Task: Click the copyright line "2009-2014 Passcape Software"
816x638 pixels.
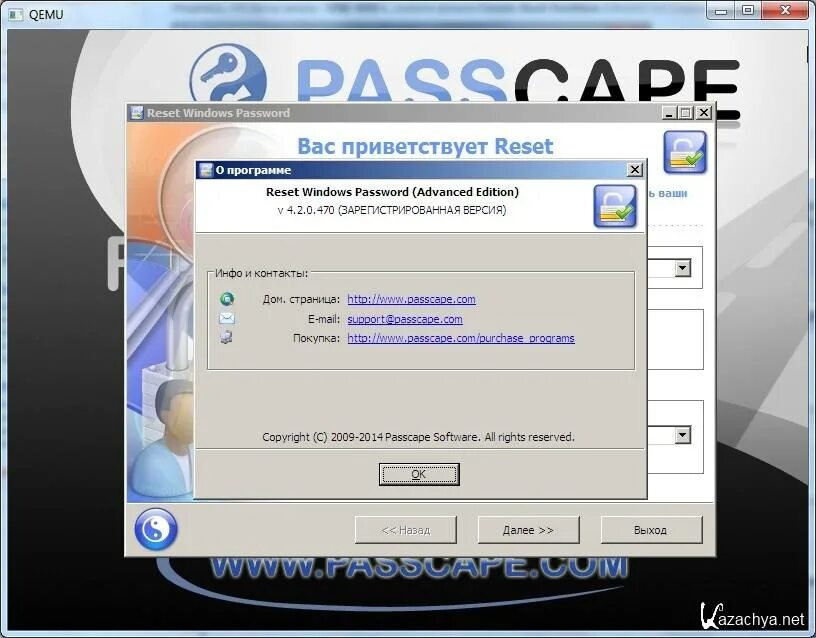Action: 404,437
